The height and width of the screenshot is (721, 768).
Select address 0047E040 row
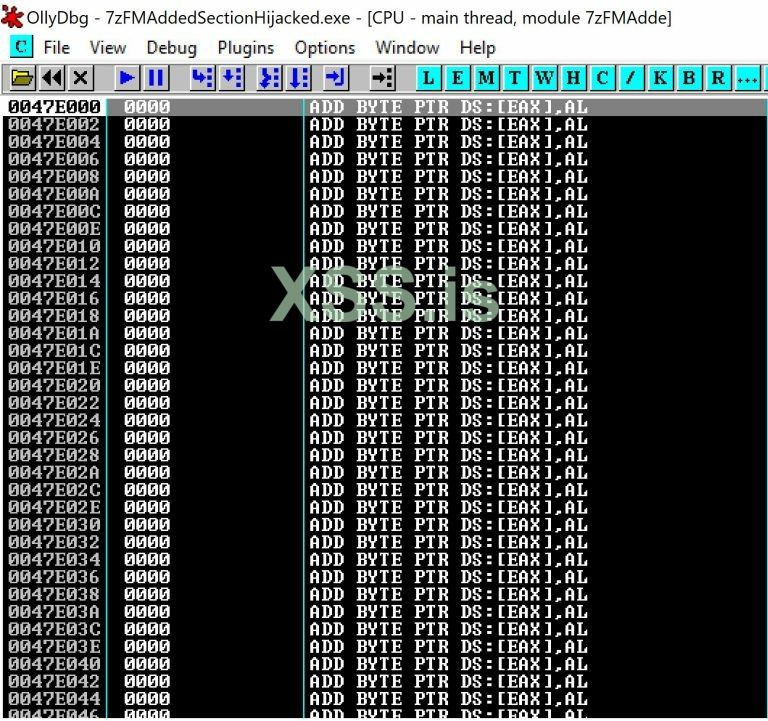coord(384,664)
